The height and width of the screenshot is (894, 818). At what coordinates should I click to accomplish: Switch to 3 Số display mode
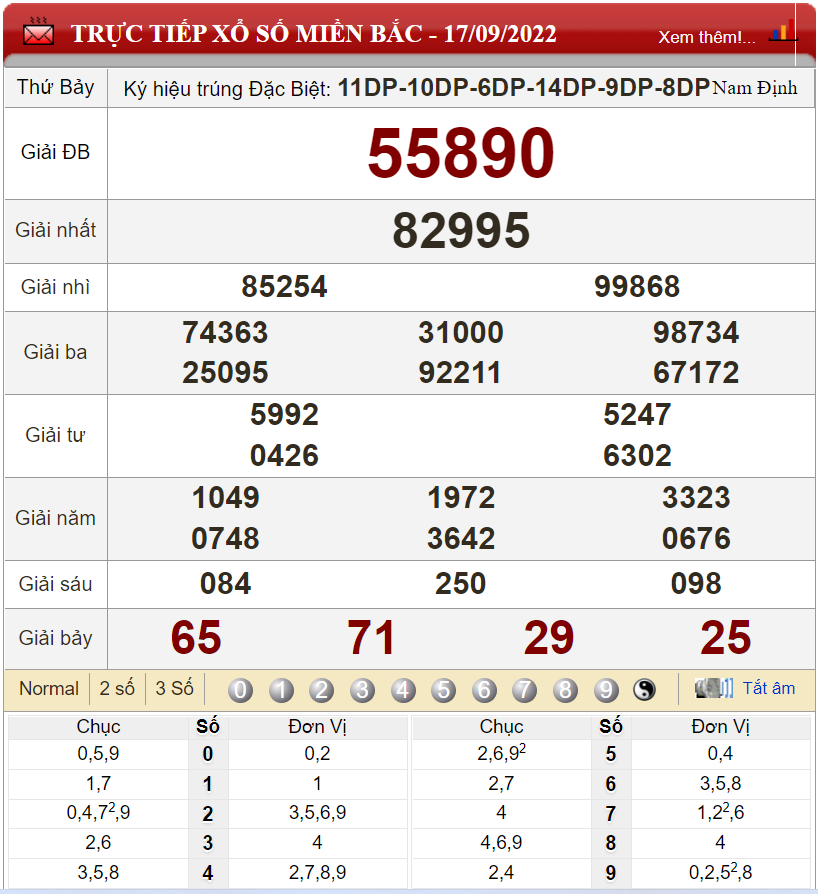(x=174, y=689)
